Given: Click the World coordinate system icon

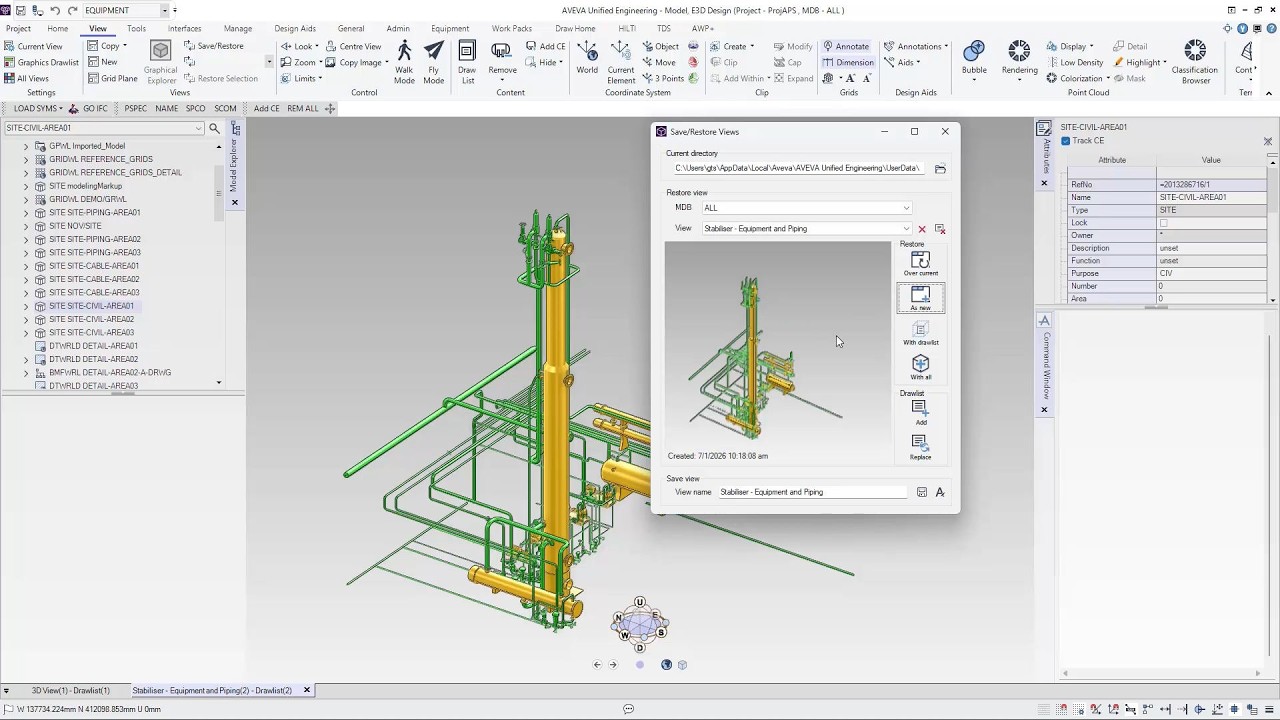Looking at the screenshot, I should pyautogui.click(x=587, y=58).
